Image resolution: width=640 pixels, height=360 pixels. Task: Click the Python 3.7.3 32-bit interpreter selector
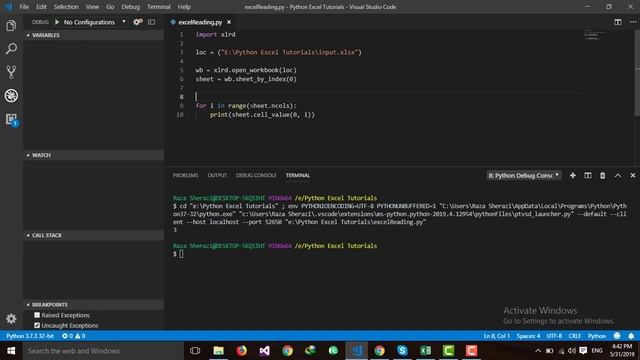30,336
